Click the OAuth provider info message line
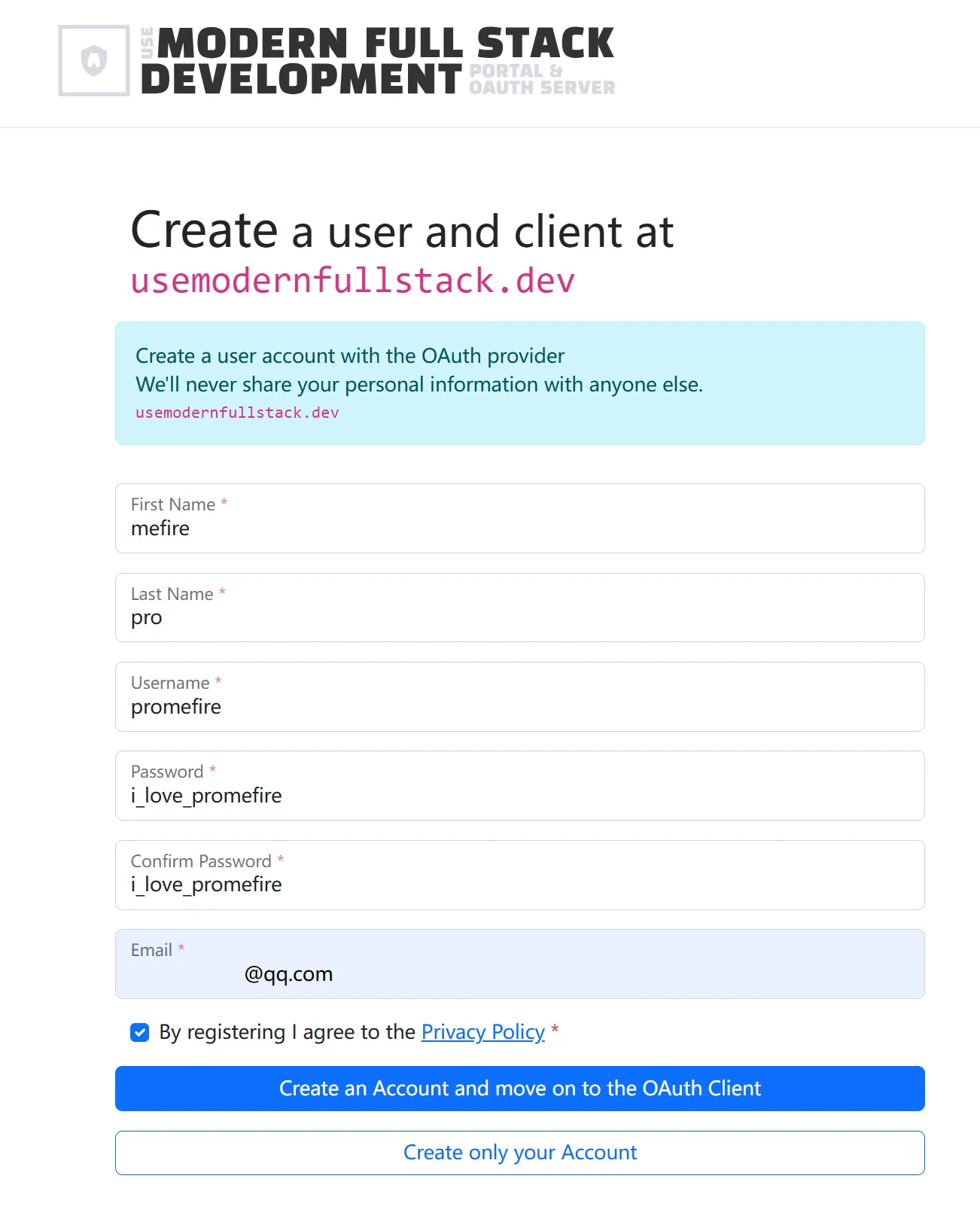980x1206 pixels. click(350, 356)
